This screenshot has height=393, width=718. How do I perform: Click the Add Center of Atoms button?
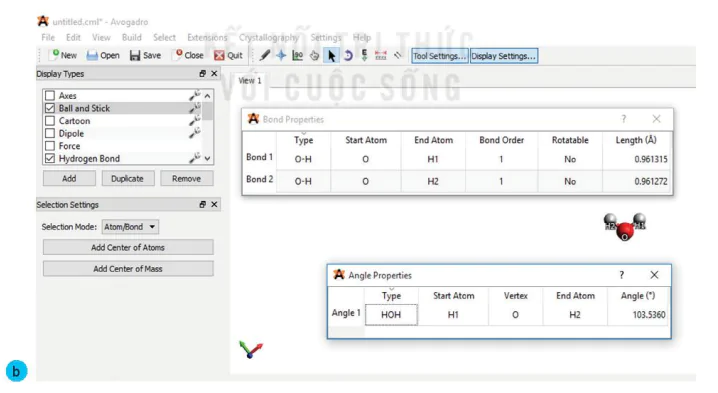[x=128, y=247]
